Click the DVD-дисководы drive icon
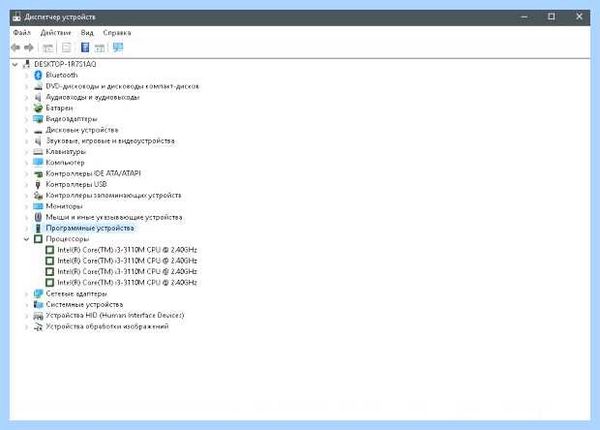Image resolution: width=600 pixels, height=430 pixels. pyautogui.click(x=38, y=86)
